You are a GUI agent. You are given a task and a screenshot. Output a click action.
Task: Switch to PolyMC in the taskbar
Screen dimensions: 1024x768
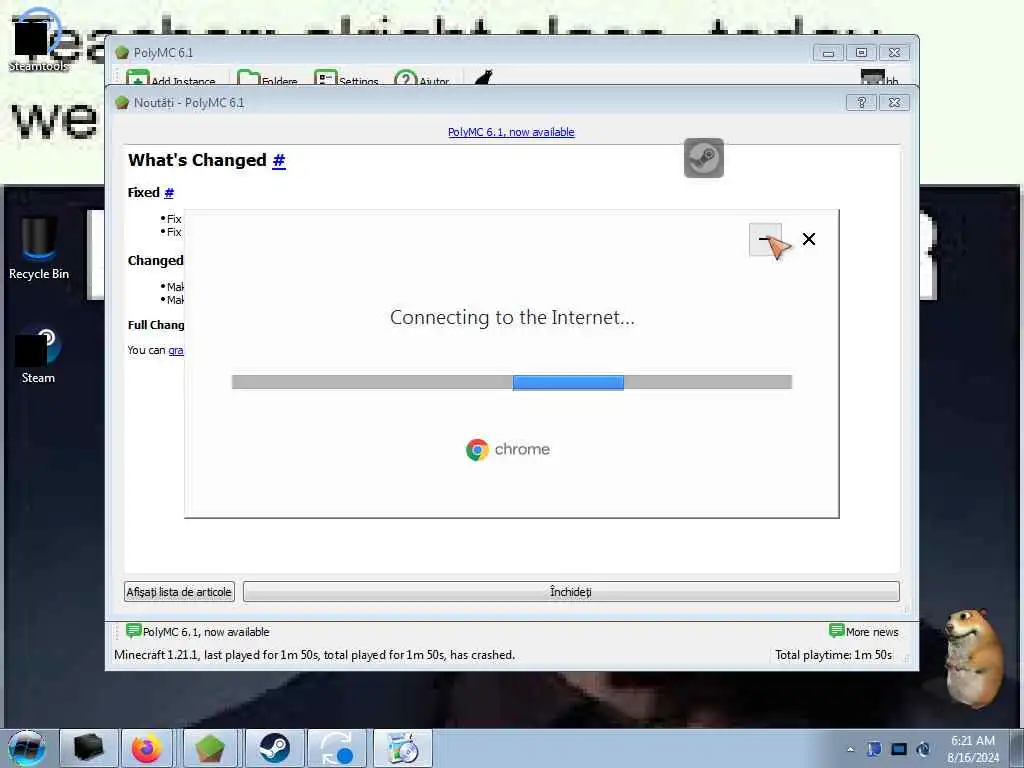click(x=210, y=748)
